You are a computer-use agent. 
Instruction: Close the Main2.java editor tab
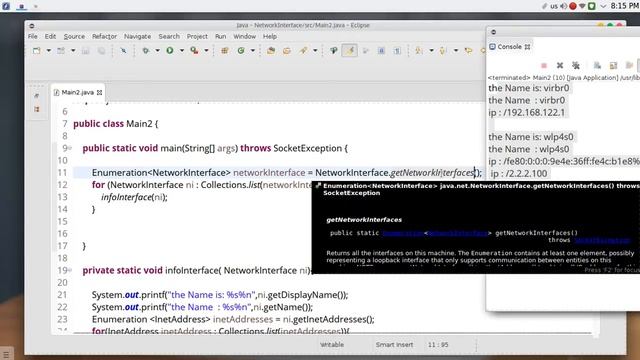tap(99, 93)
